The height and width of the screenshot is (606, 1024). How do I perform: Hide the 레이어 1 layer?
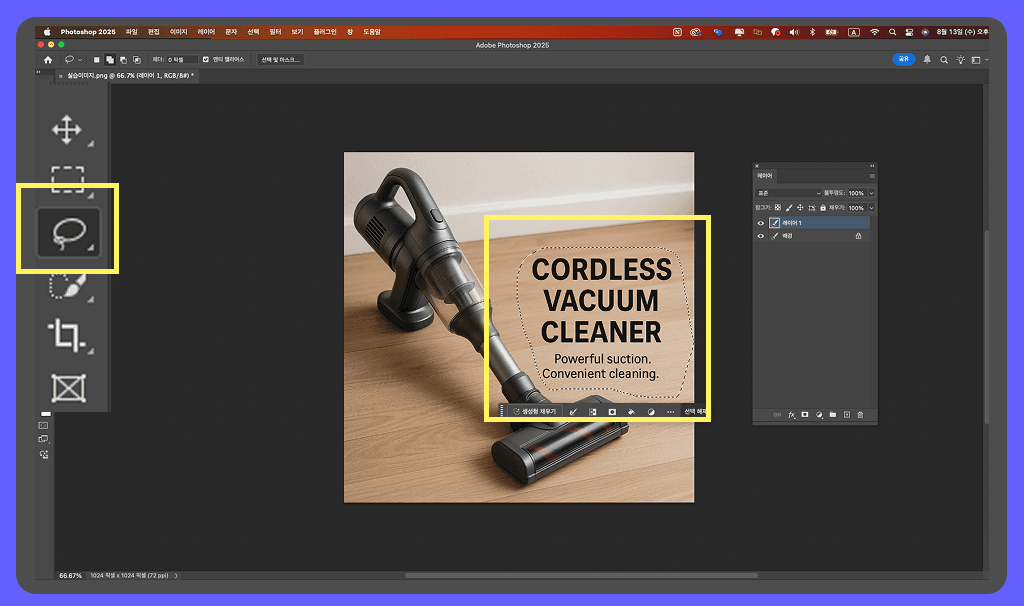pyautogui.click(x=761, y=223)
